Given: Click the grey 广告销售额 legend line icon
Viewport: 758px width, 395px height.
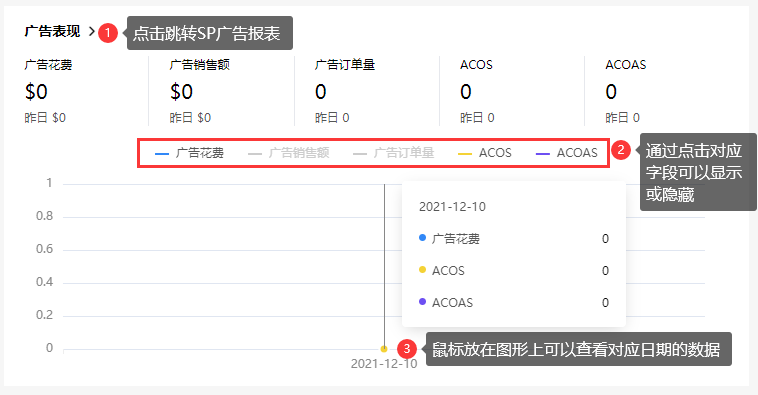Looking at the screenshot, I should pyautogui.click(x=255, y=154).
